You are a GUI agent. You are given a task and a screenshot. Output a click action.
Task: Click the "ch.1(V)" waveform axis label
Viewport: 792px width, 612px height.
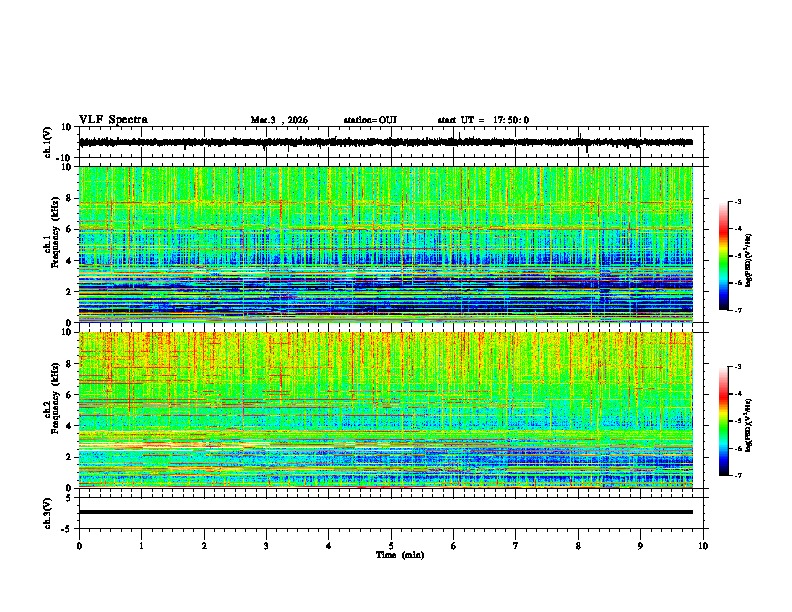pyautogui.click(x=48, y=142)
